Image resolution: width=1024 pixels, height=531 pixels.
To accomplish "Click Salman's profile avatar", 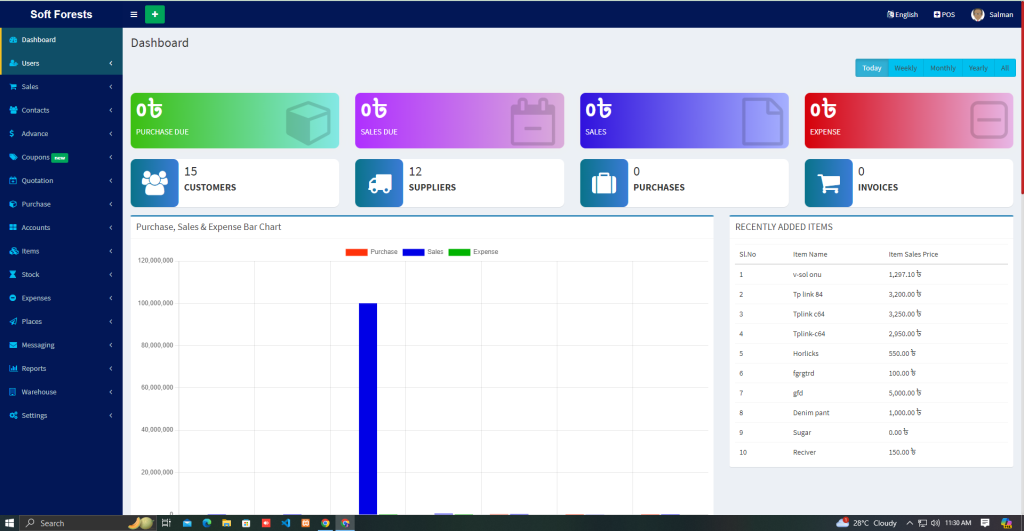I will click(977, 15).
